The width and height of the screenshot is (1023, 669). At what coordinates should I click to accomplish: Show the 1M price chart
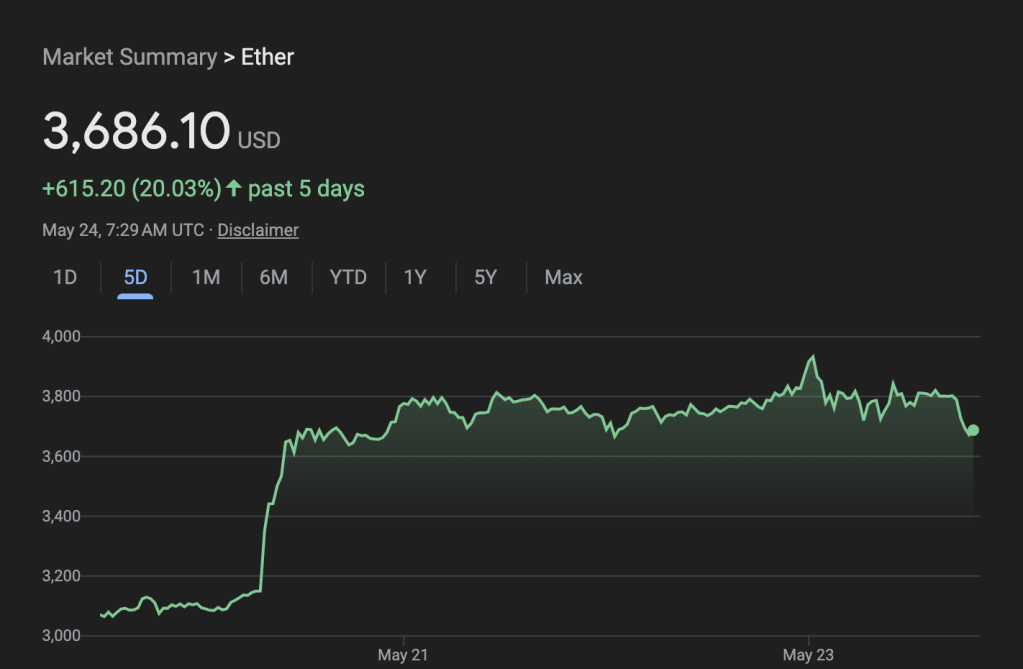pos(206,277)
